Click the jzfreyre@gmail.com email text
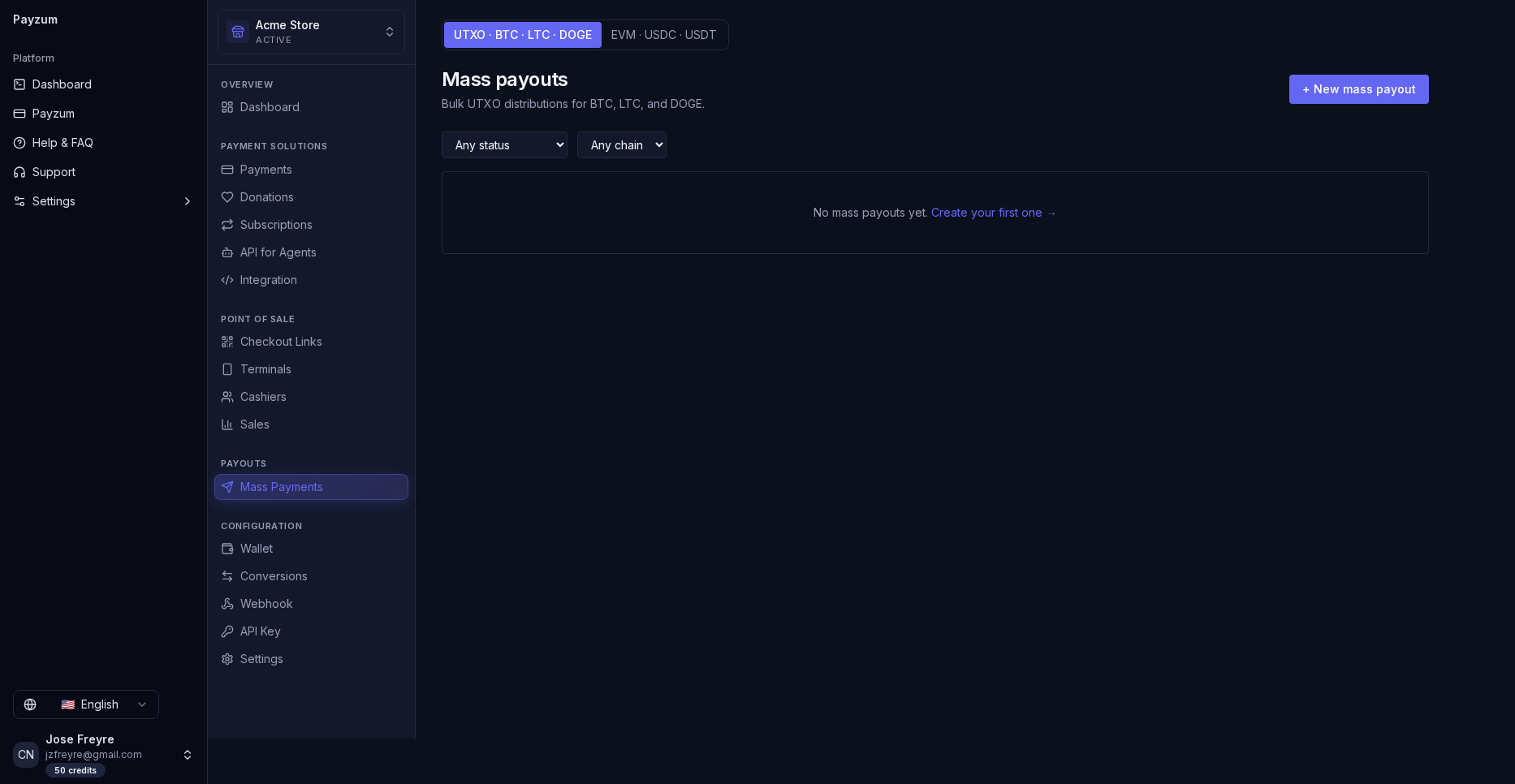 93,755
